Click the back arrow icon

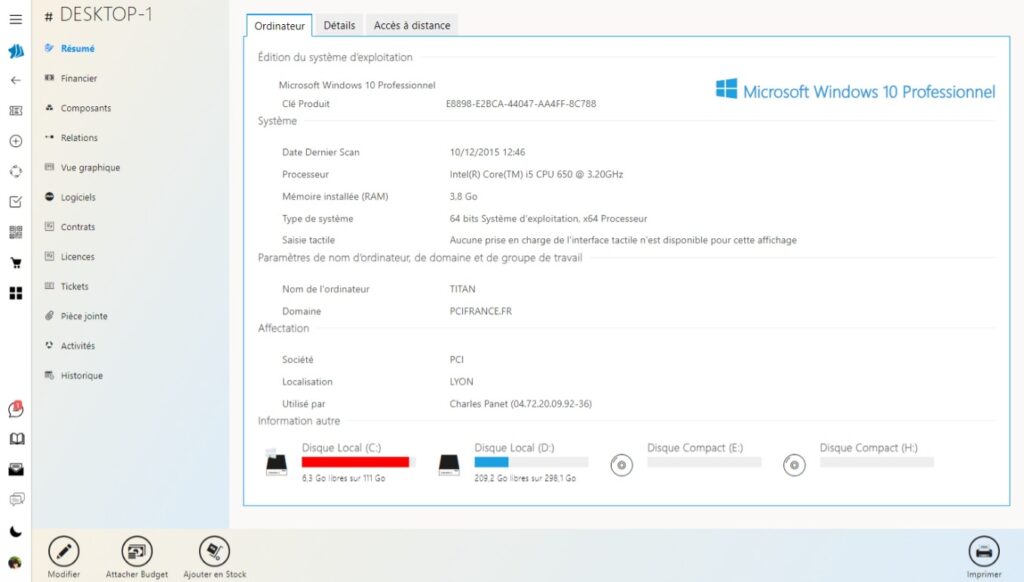tap(15, 80)
